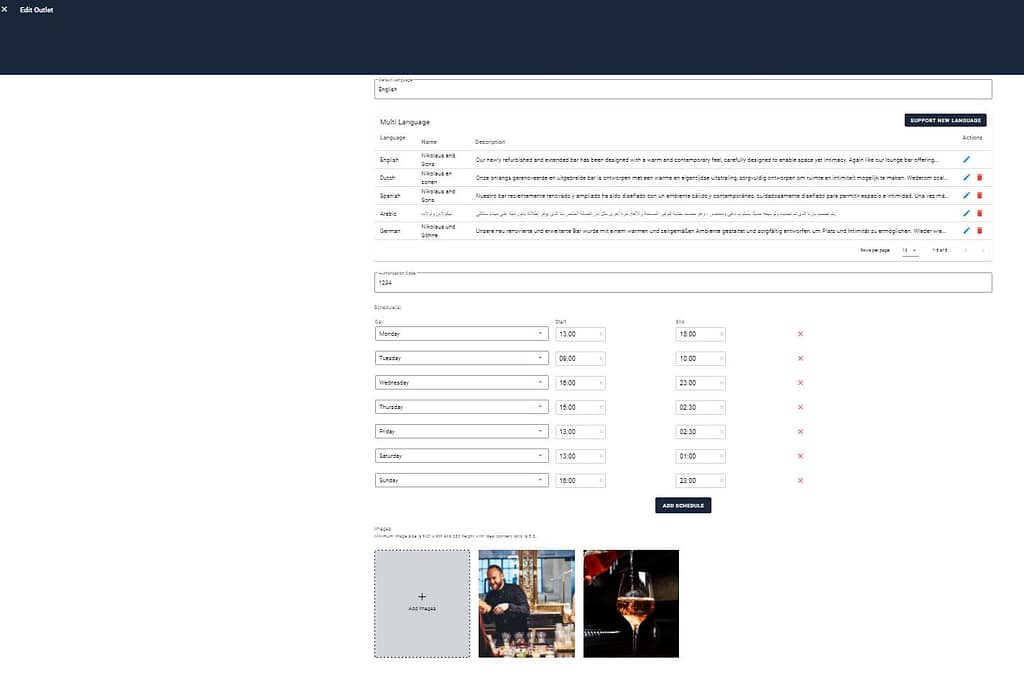Edit the Arabic language entry
Screen dimensions: 1024x680
(x=966, y=213)
